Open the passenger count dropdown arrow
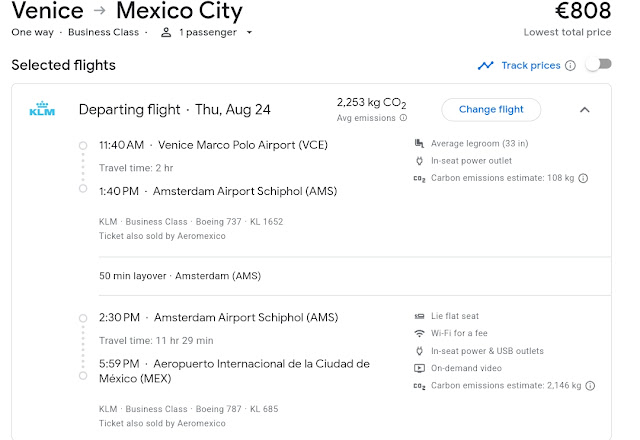The width and height of the screenshot is (640, 440). [x=249, y=32]
